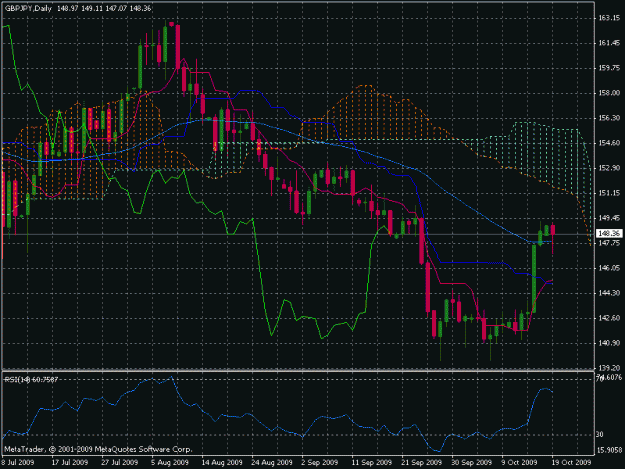Click the 149.45 price axis label

609,218
